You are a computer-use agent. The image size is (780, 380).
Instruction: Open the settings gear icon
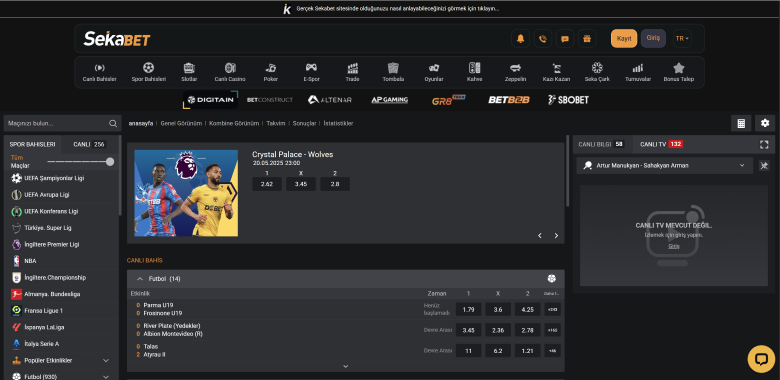(x=765, y=123)
